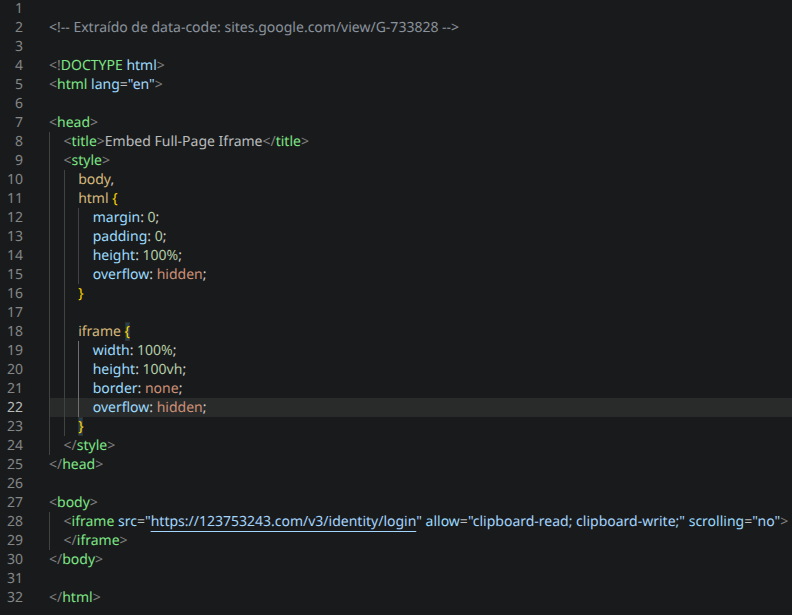
Task: Click the scrolling="no" attribute
Action: pos(734,521)
